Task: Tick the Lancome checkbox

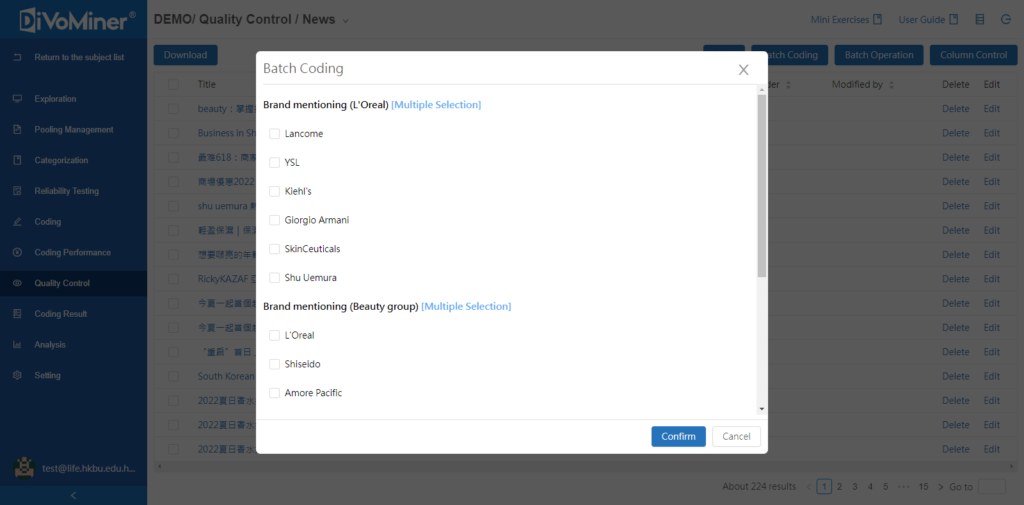Action: point(274,134)
